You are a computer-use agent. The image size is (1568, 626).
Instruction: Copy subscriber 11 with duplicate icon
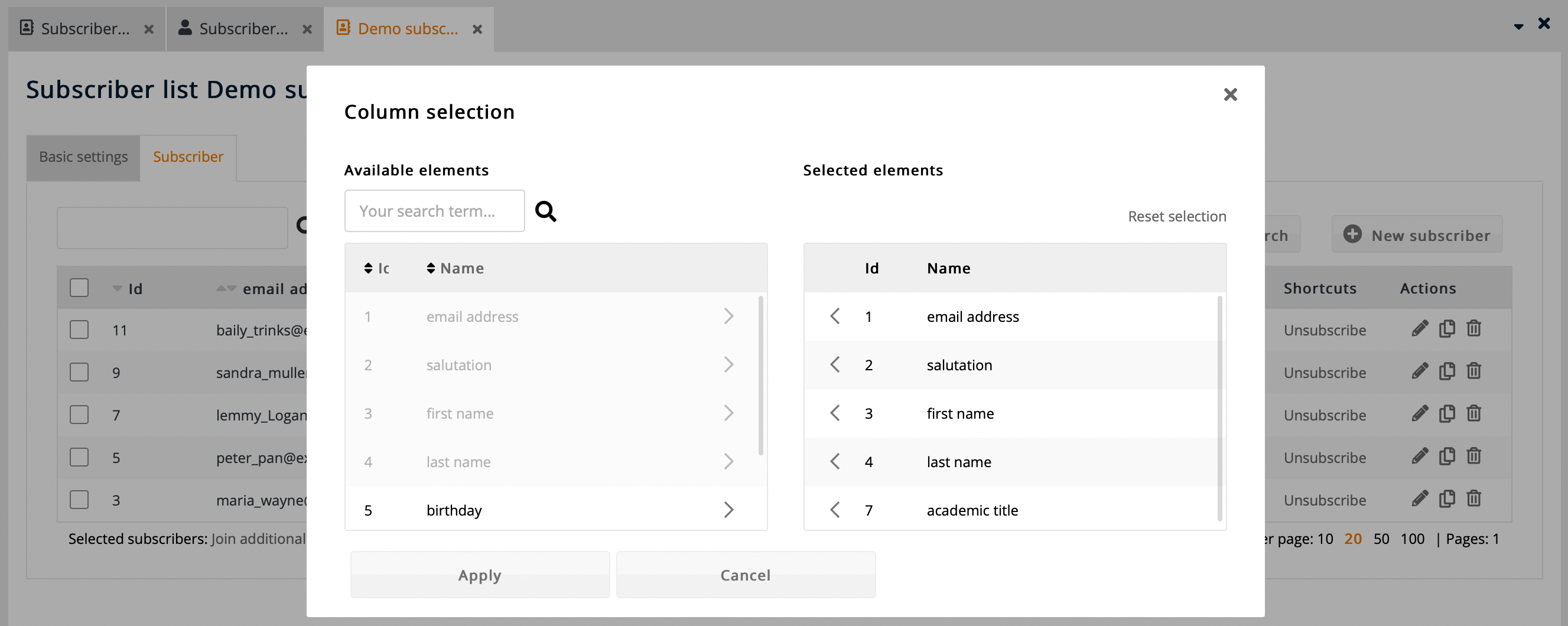(x=1447, y=329)
